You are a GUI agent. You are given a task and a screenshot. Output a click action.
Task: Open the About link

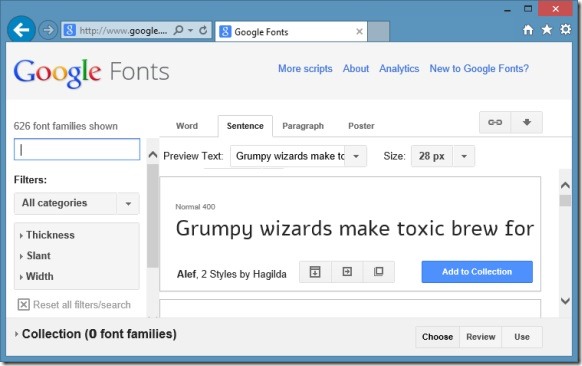click(356, 69)
